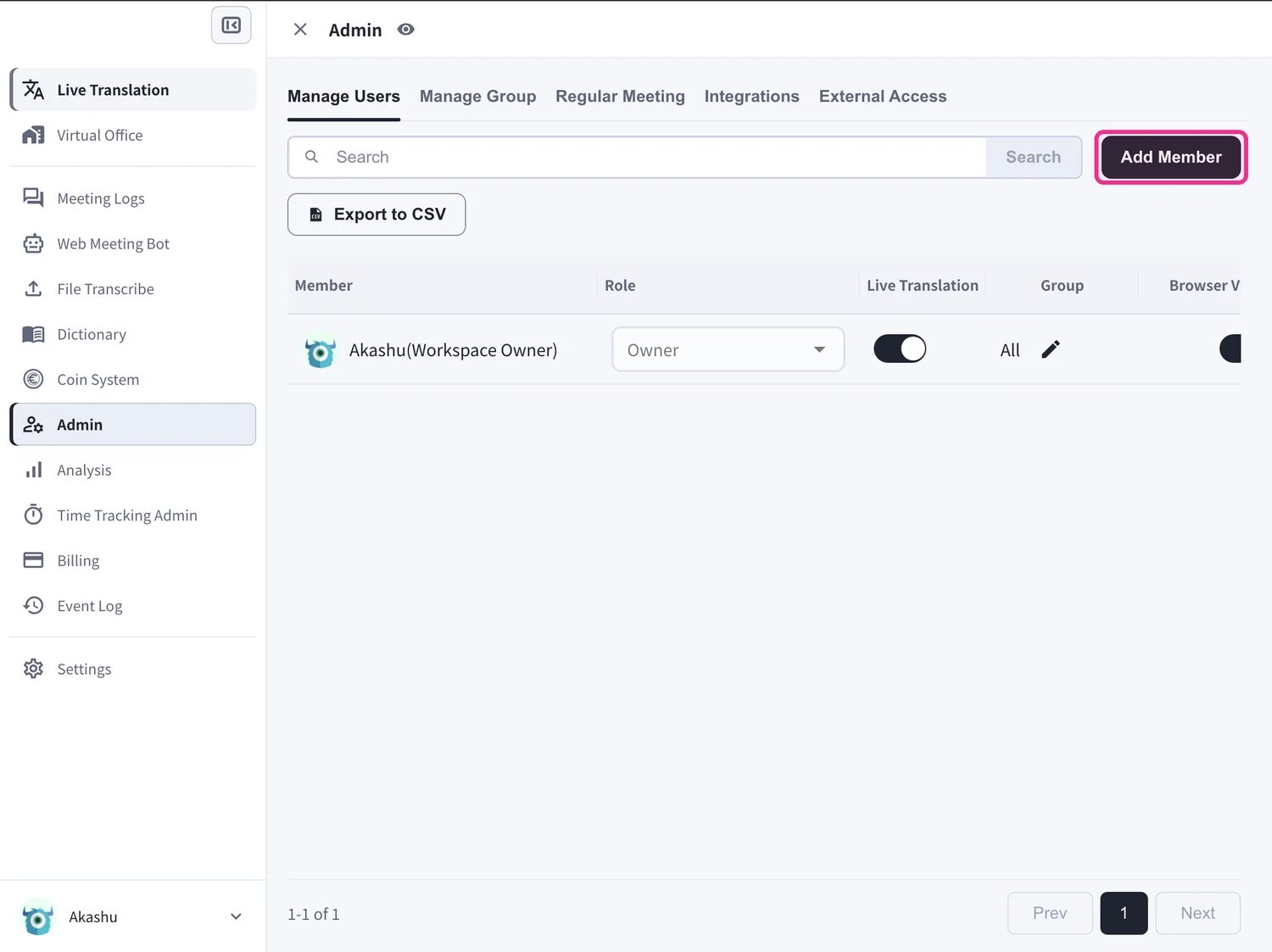Click the Billing credit card icon

coord(33,560)
